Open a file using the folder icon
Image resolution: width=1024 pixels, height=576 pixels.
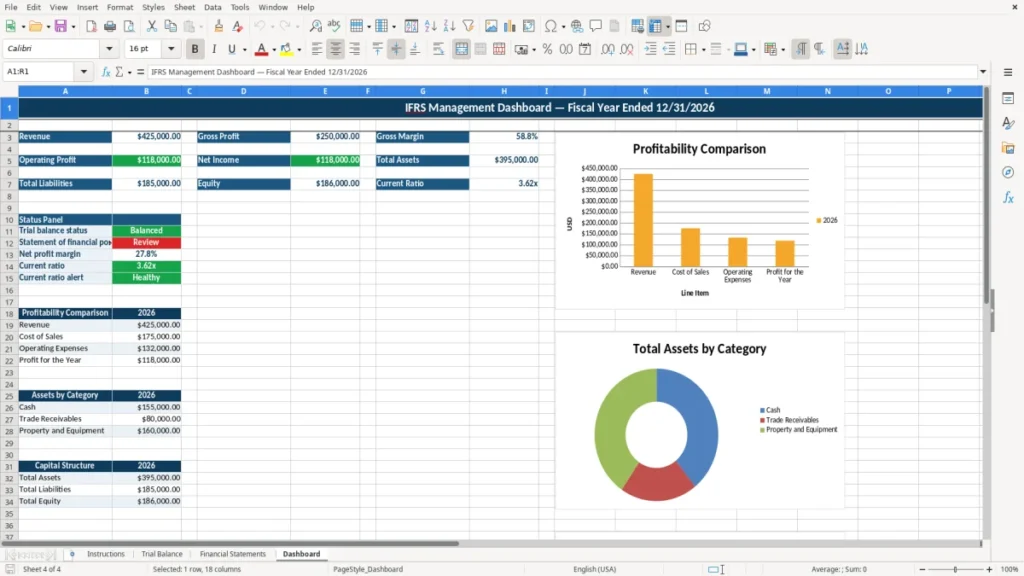[35, 26]
